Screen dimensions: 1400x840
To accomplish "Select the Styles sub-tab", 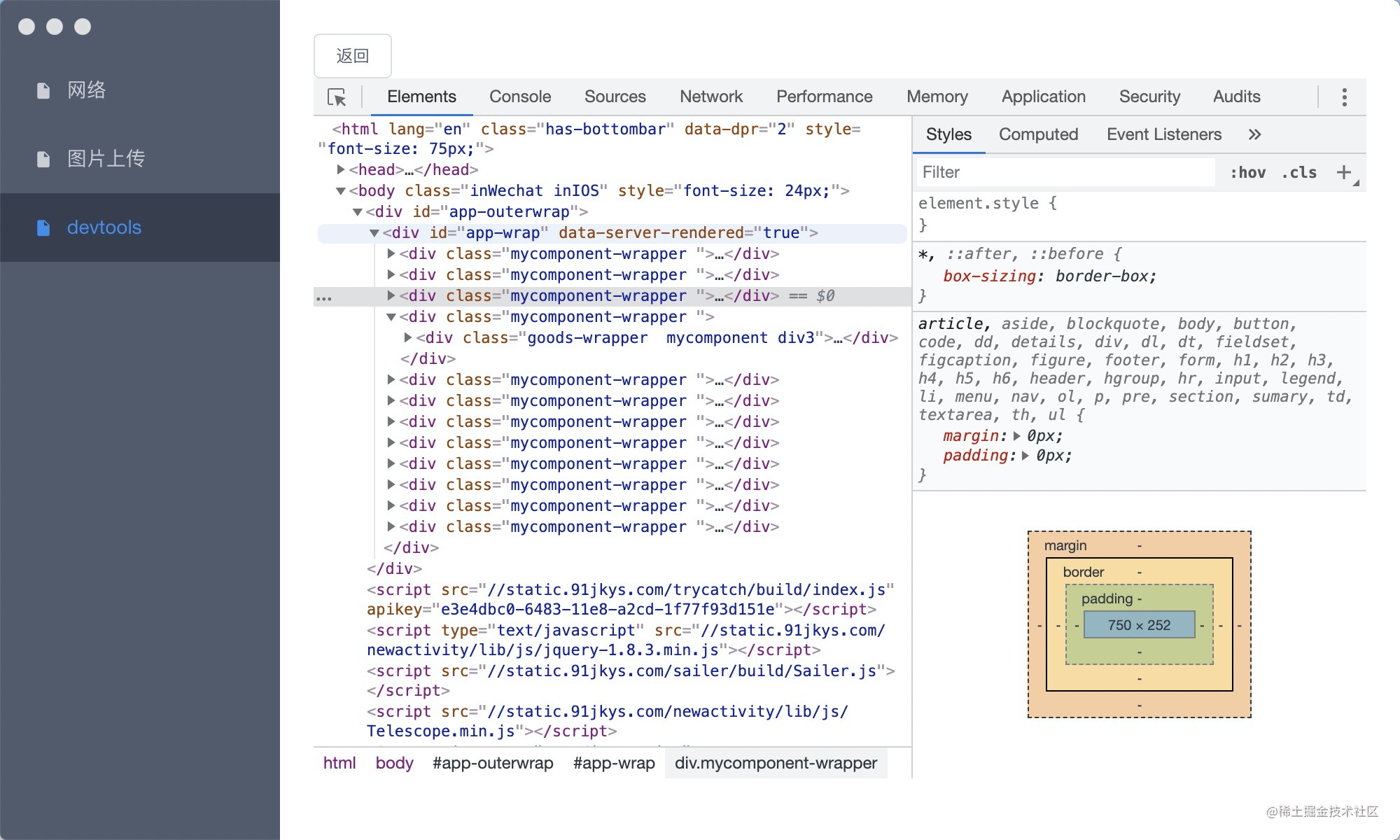I will (948, 134).
